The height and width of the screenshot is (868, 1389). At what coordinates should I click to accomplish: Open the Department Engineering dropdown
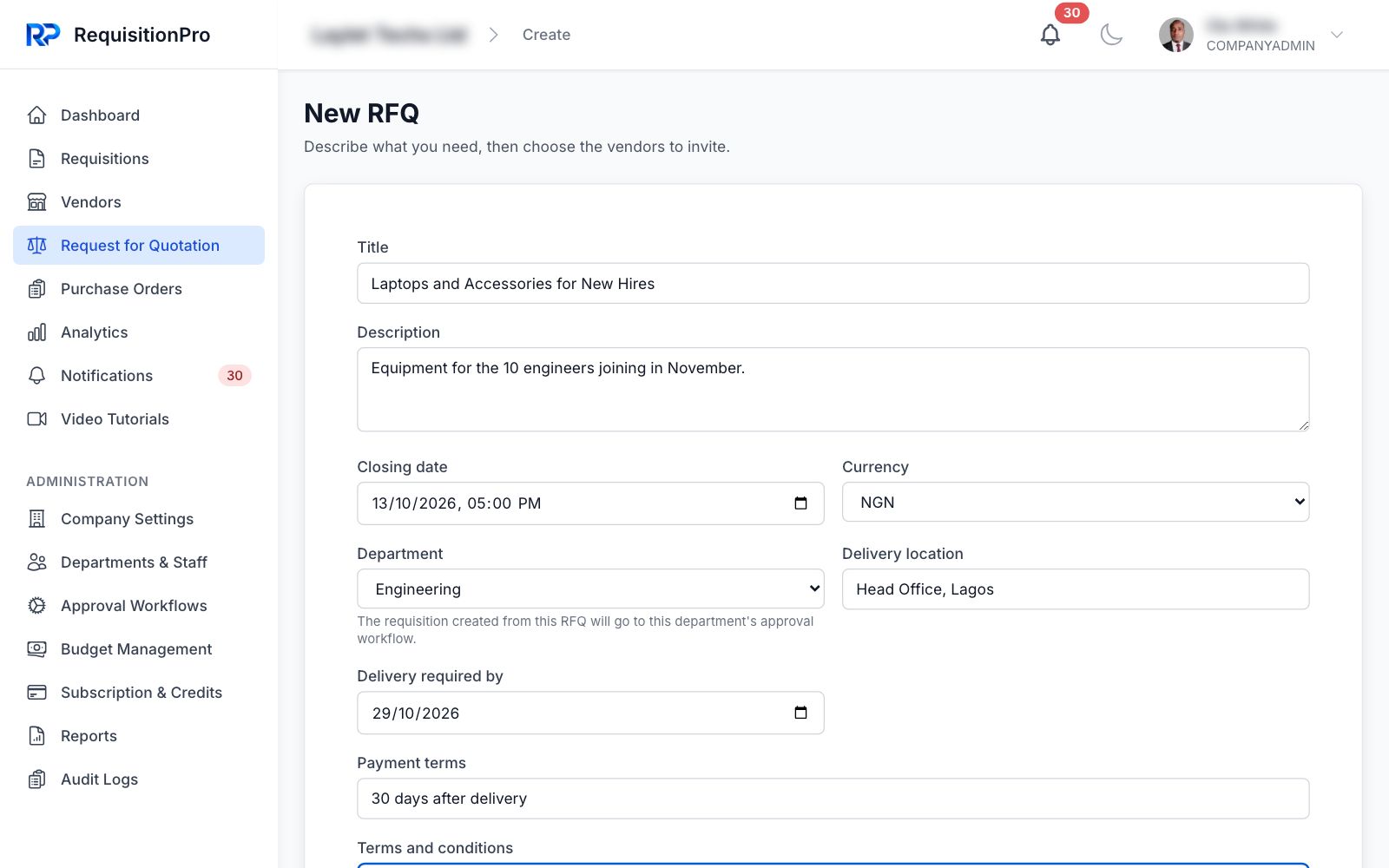590,589
